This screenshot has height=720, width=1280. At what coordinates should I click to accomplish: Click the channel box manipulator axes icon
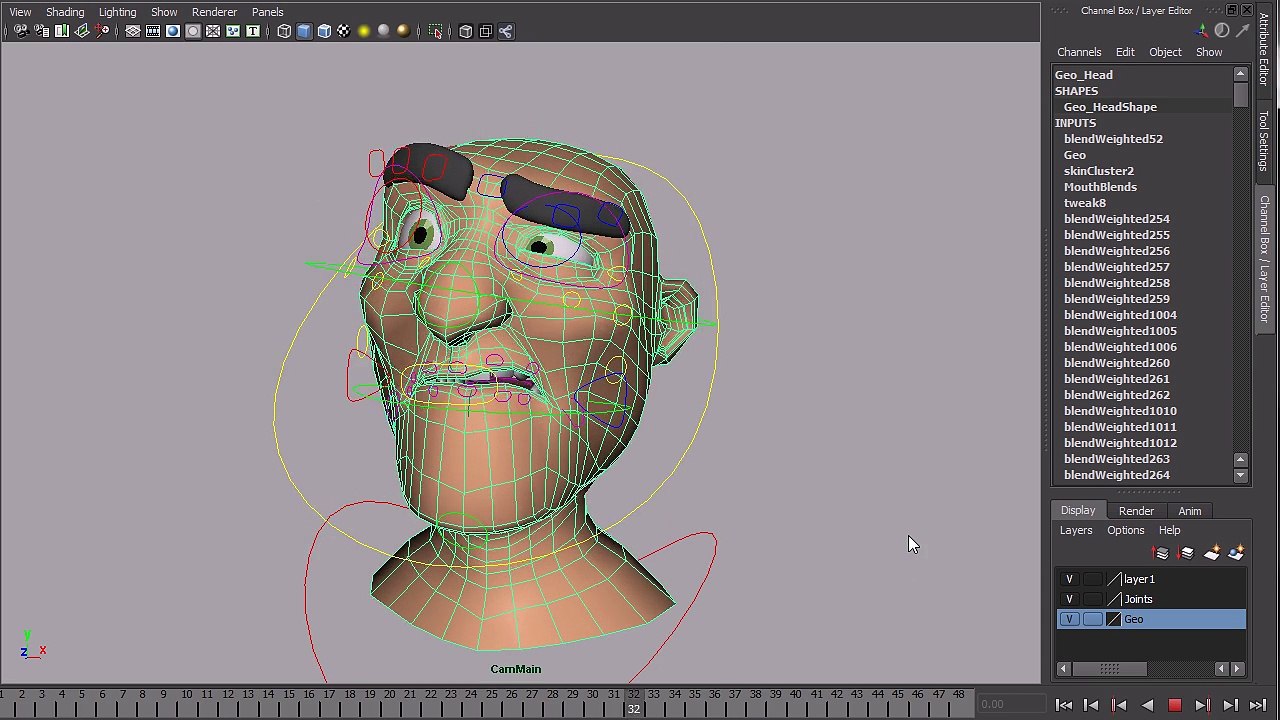(x=1202, y=31)
